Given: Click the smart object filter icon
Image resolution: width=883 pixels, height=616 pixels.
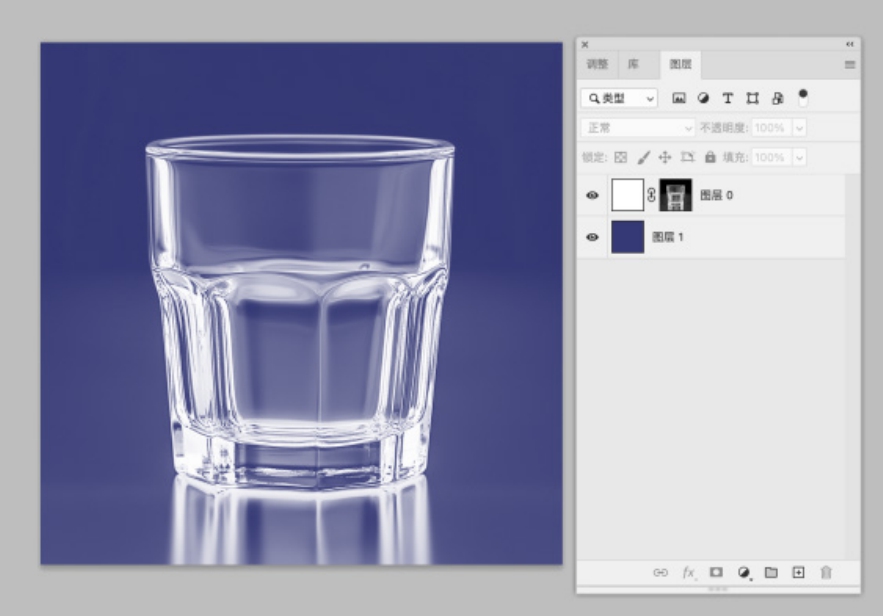Looking at the screenshot, I should pos(775,98).
